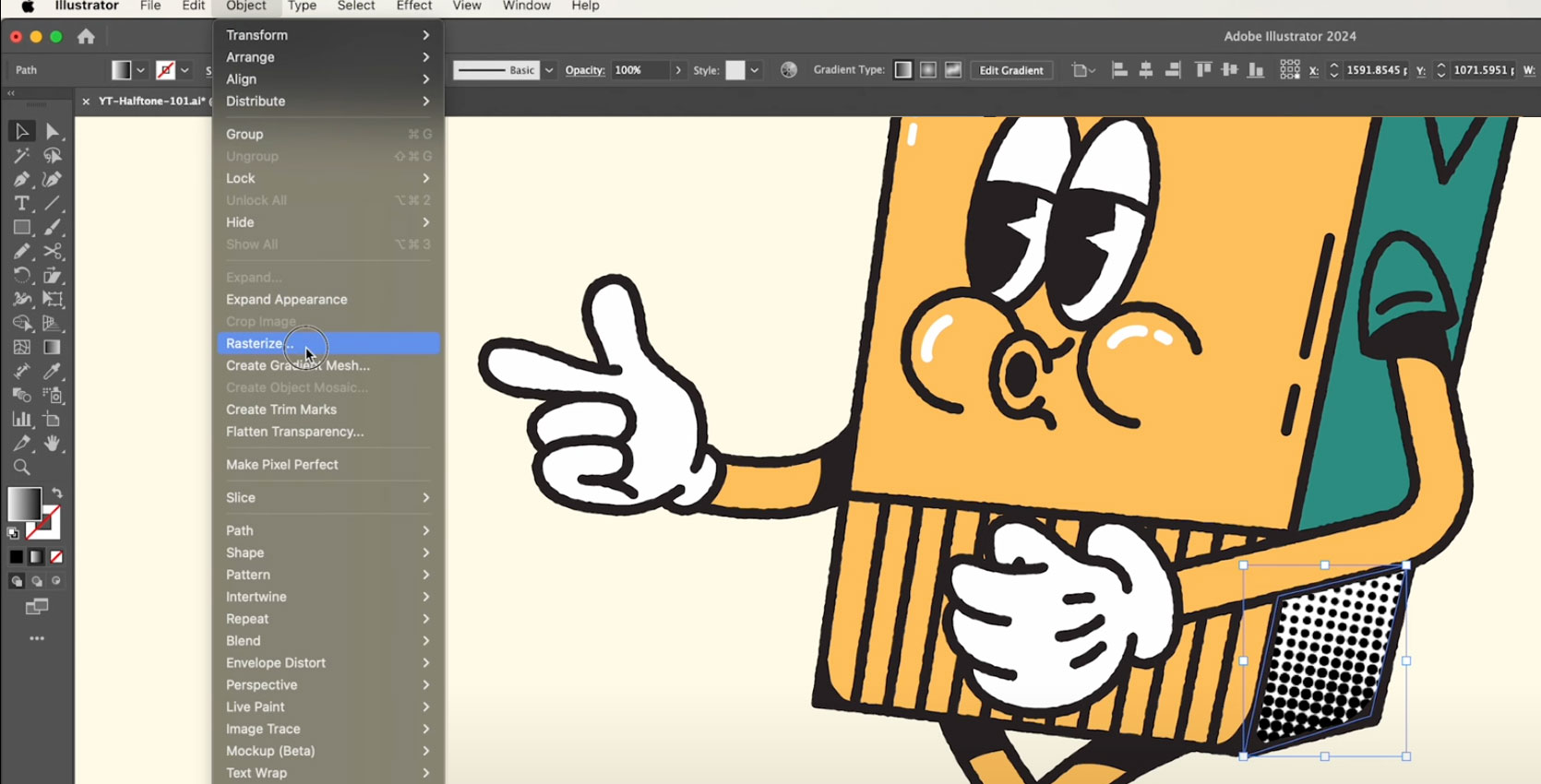The image size is (1541, 784).
Task: Pick the Type tool
Action: coord(21,203)
